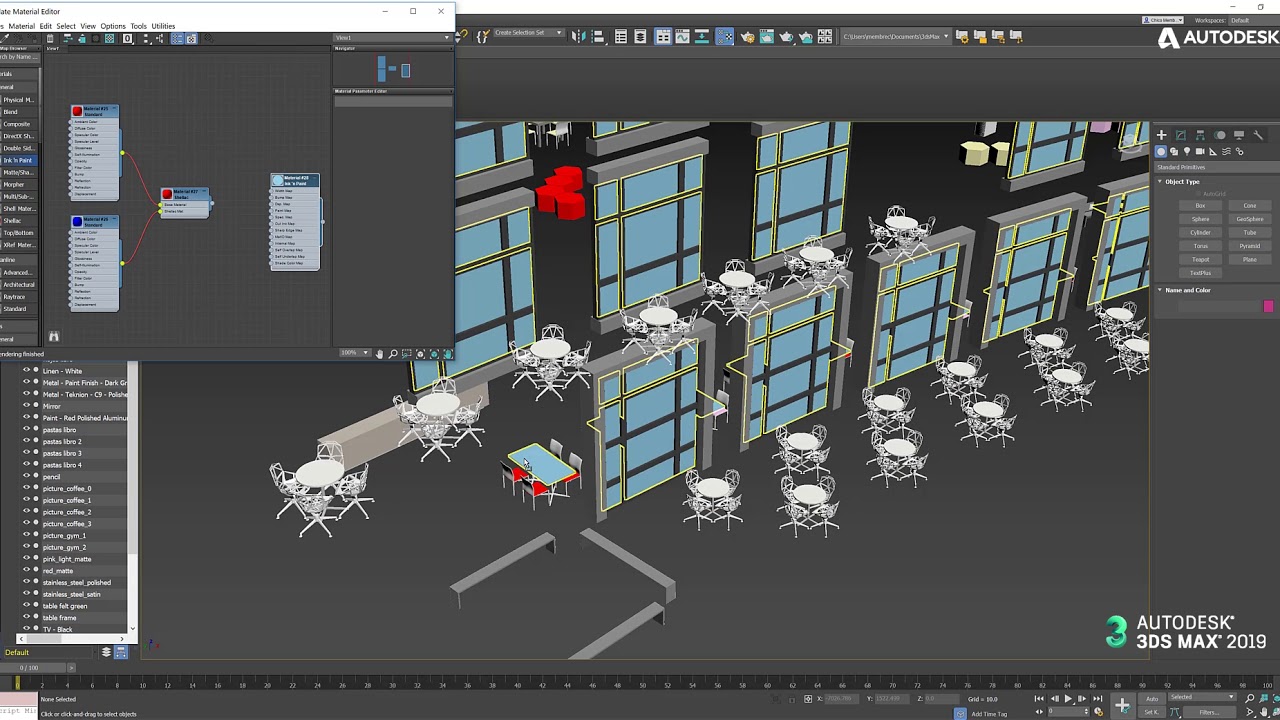This screenshot has height=720, width=1280.
Task: Click the pink object color swatch
Action: pyautogui.click(x=1268, y=306)
